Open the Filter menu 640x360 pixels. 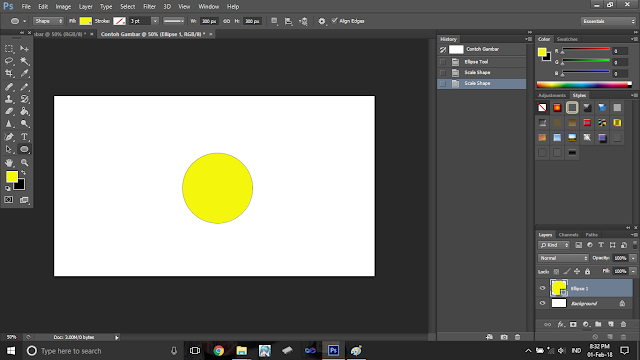pyautogui.click(x=149, y=7)
